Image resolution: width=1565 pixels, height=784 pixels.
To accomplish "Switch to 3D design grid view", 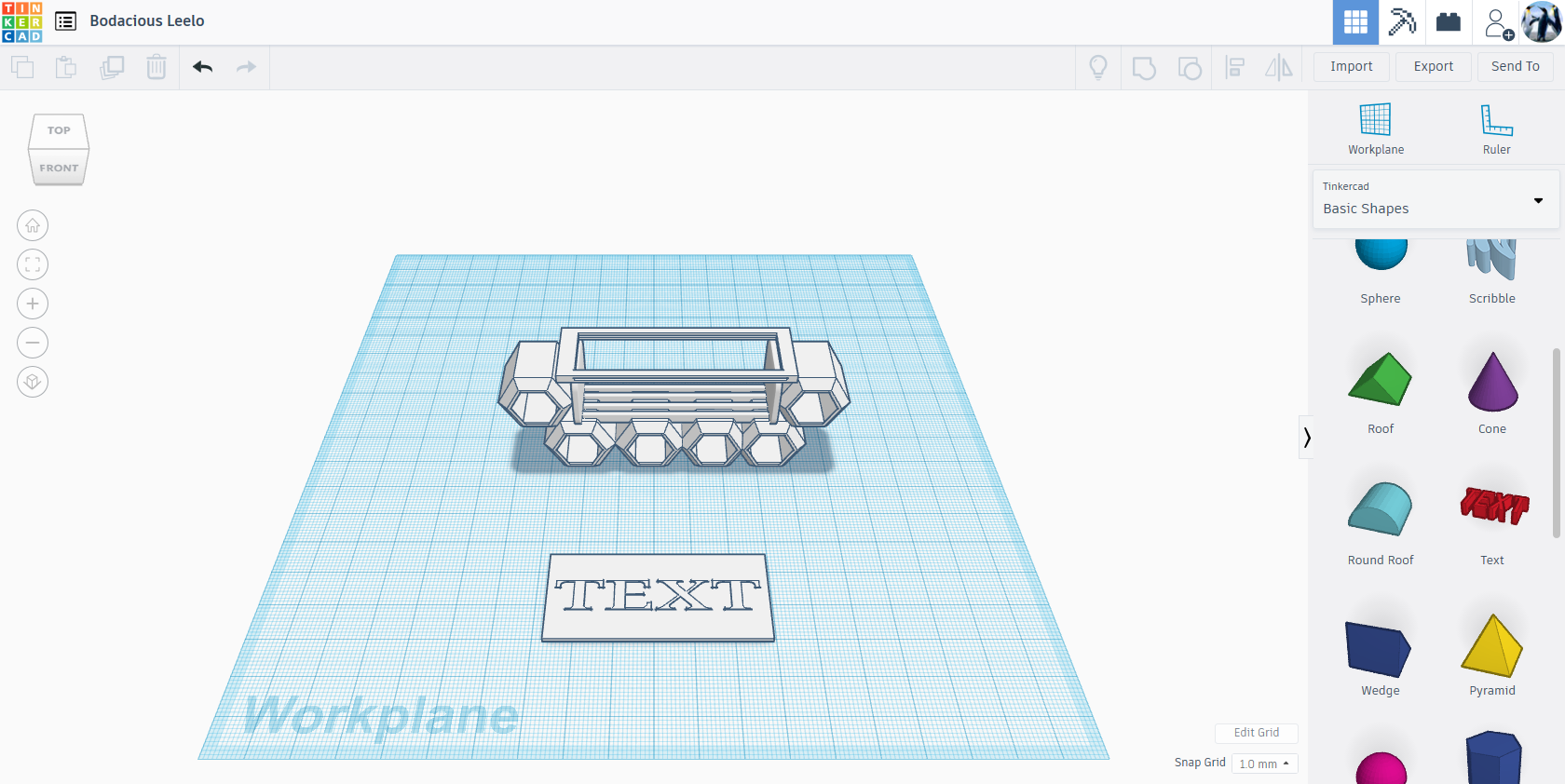I will pyautogui.click(x=1355, y=22).
